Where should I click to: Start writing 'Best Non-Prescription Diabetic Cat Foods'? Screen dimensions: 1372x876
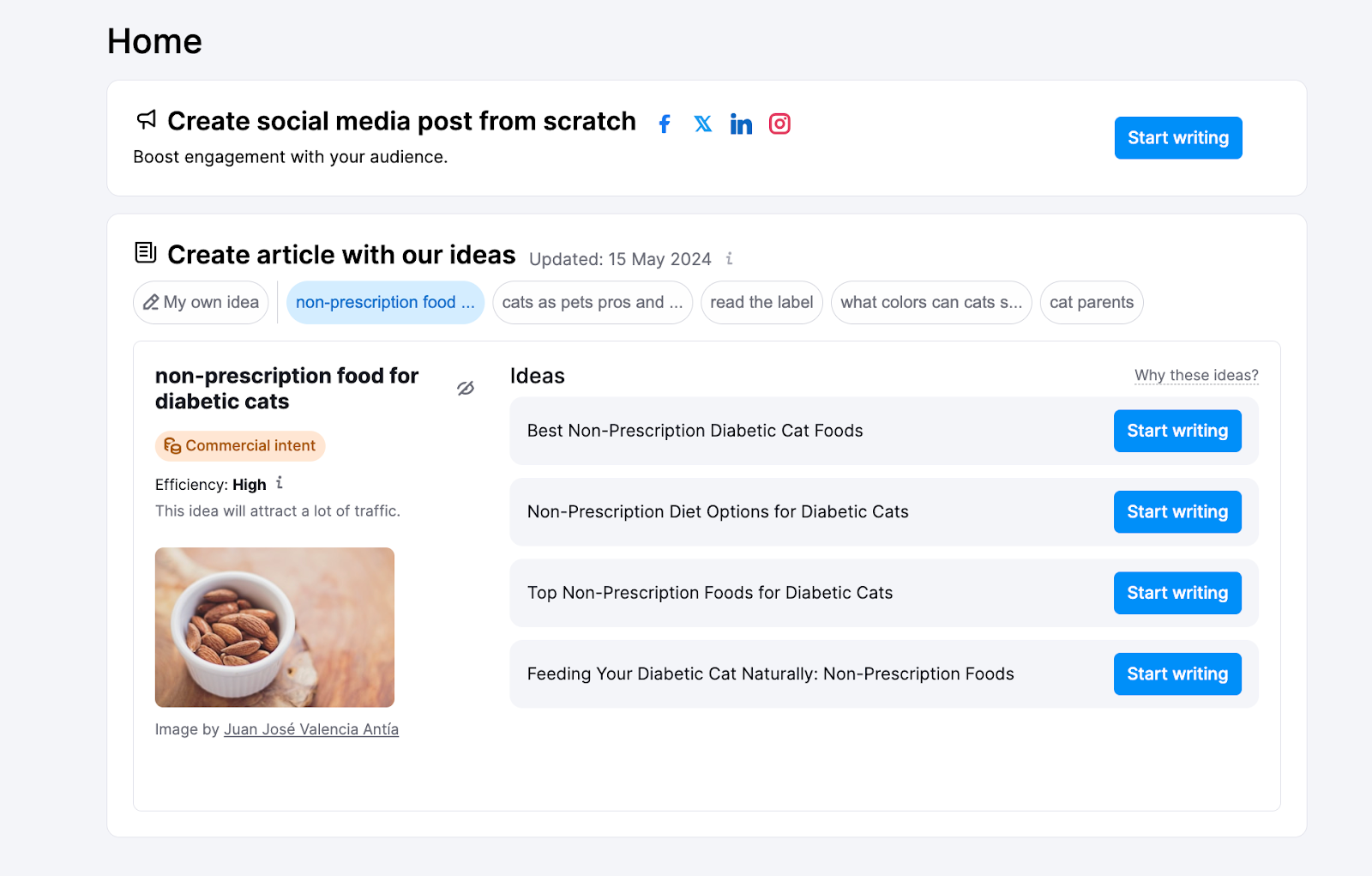tap(1177, 431)
